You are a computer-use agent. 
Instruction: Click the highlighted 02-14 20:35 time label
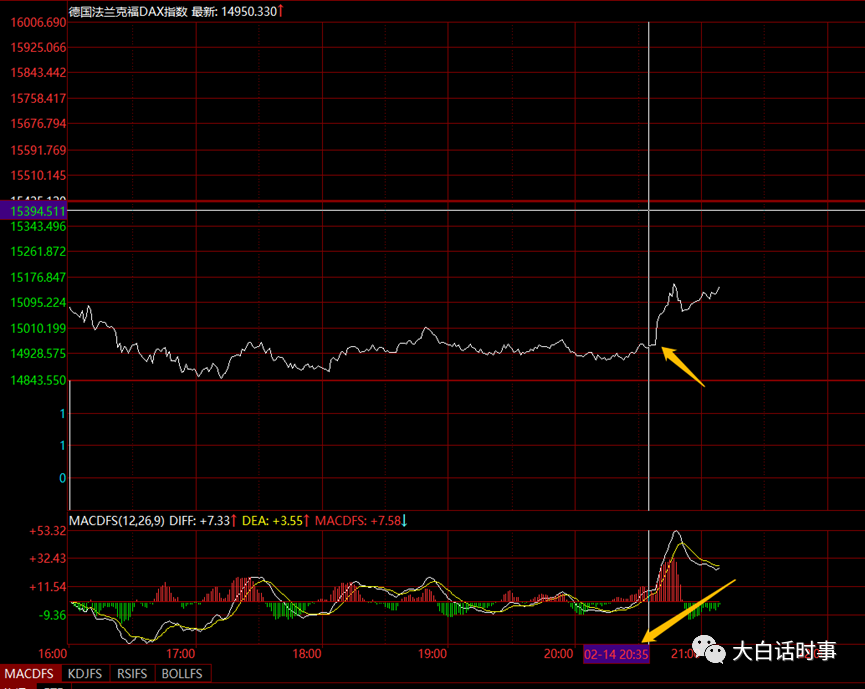[x=616, y=654]
